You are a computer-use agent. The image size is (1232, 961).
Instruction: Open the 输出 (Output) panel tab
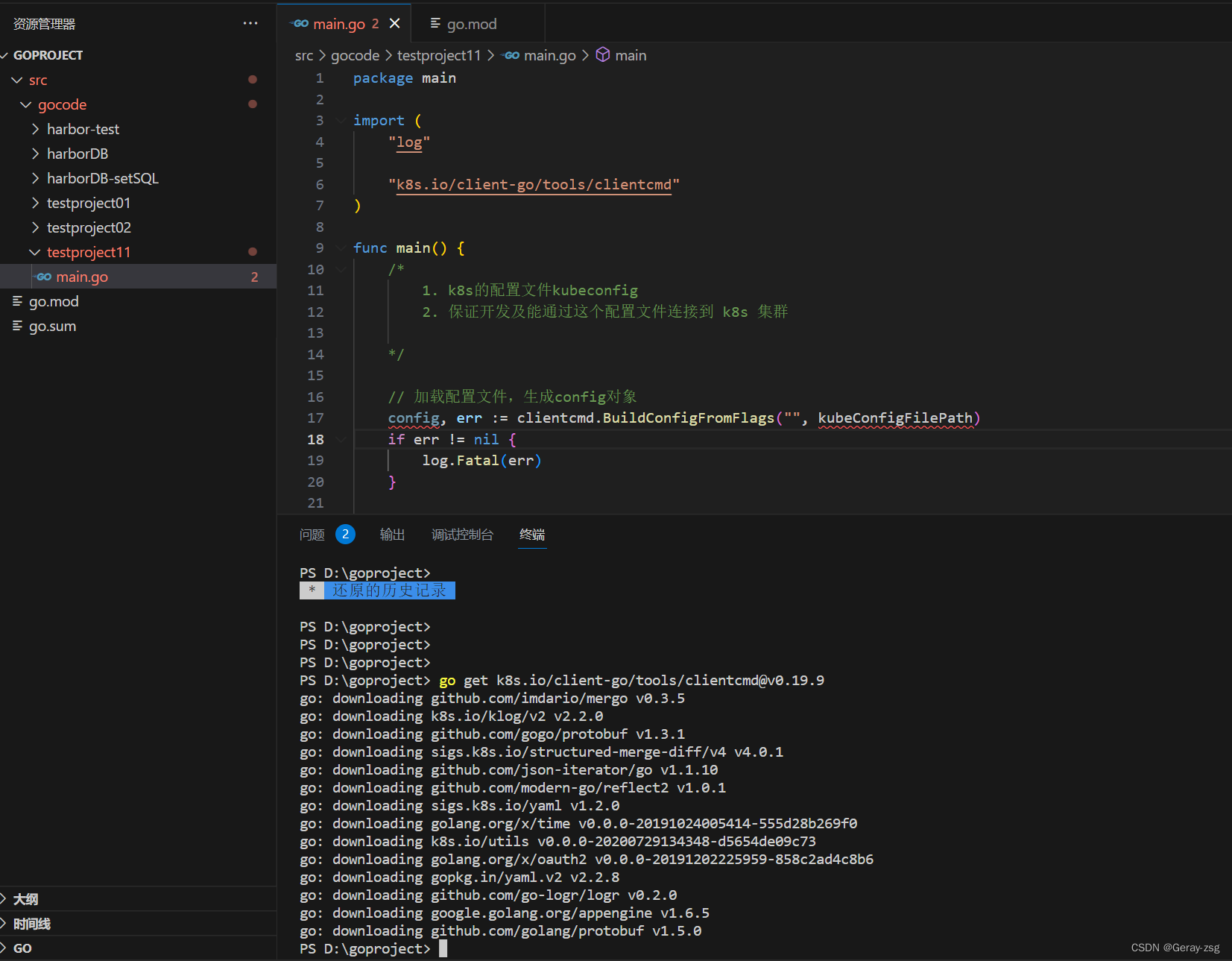392,535
